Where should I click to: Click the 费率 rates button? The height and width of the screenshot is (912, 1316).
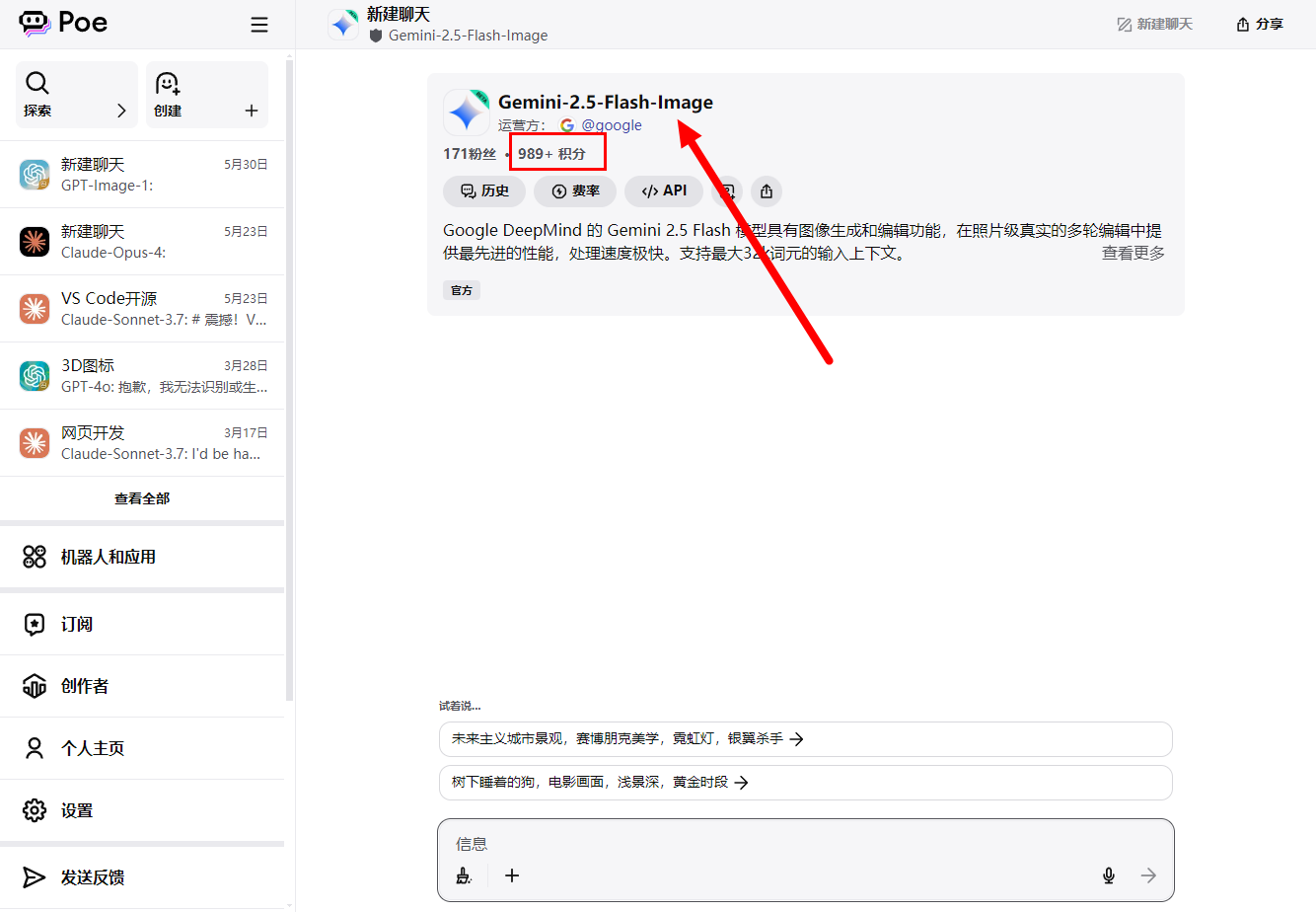575,191
